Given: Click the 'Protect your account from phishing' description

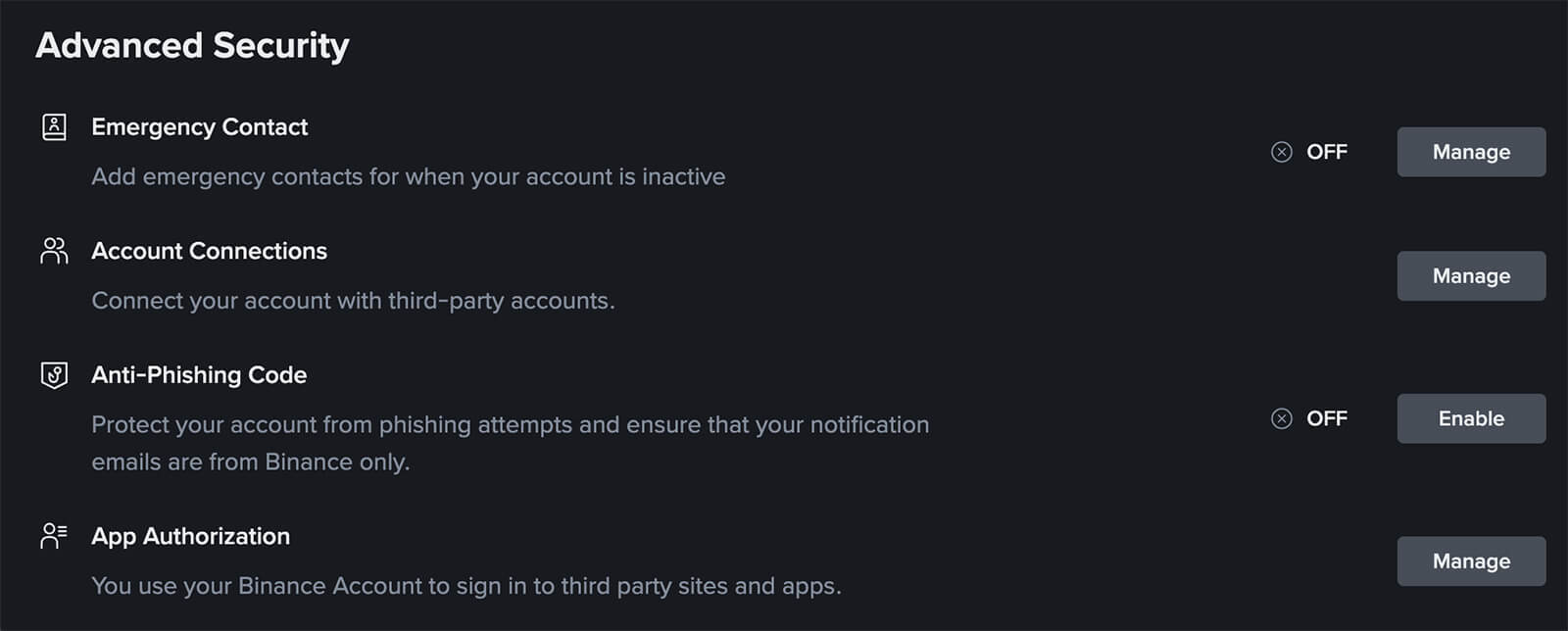Looking at the screenshot, I should 510,425.
